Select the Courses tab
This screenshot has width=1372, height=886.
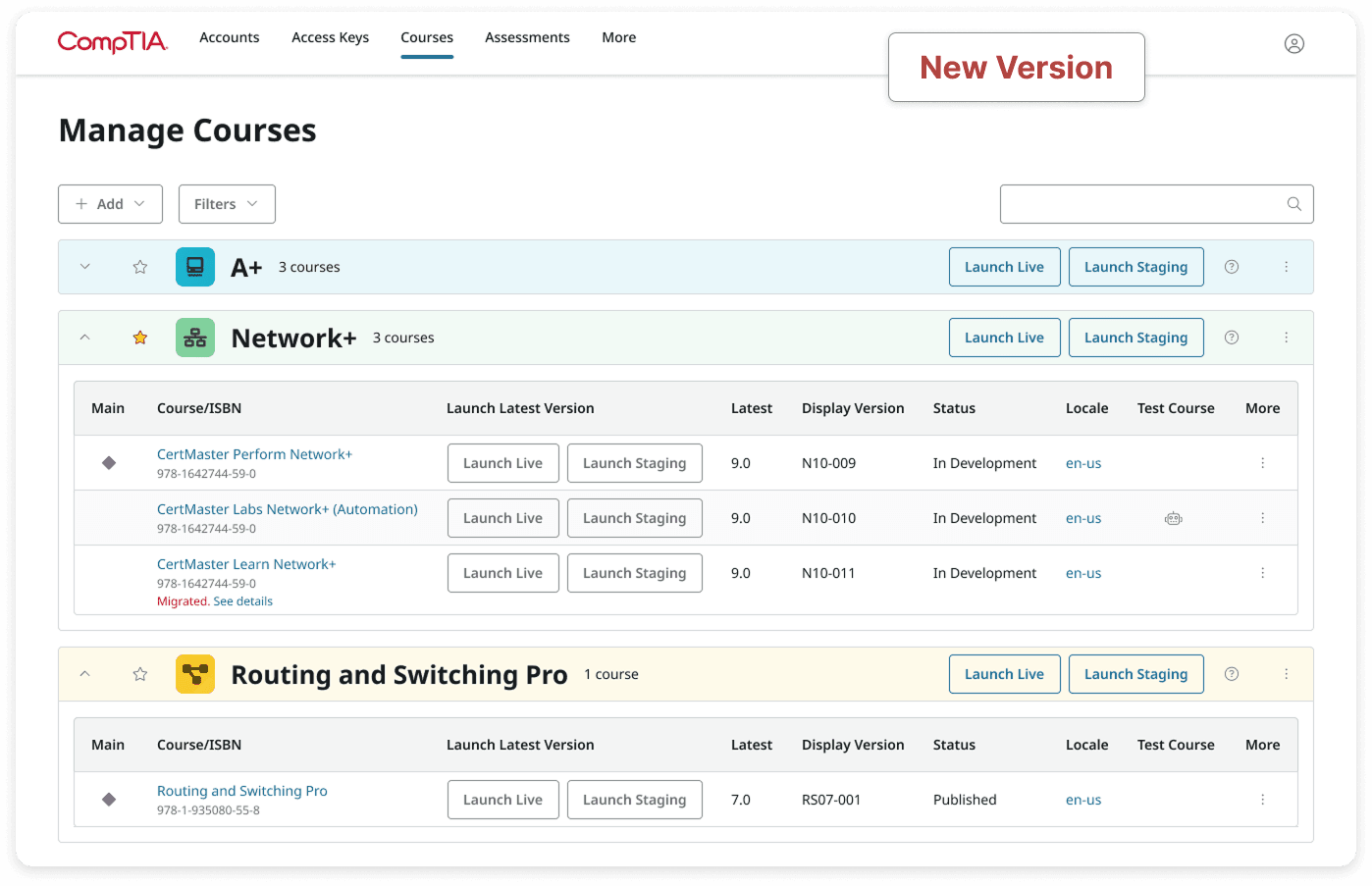[427, 37]
